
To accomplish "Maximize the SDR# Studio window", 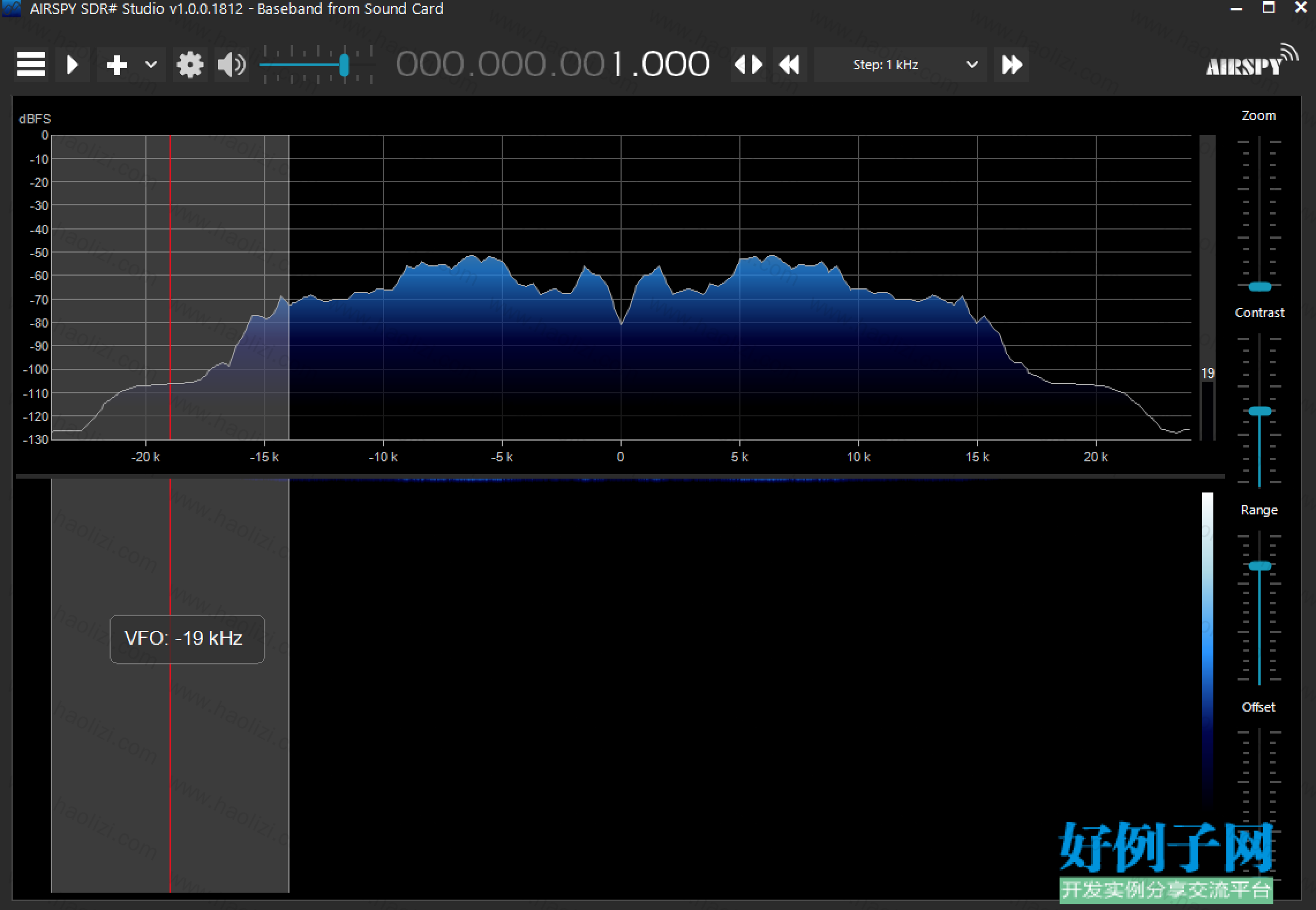I will tap(1269, 8).
